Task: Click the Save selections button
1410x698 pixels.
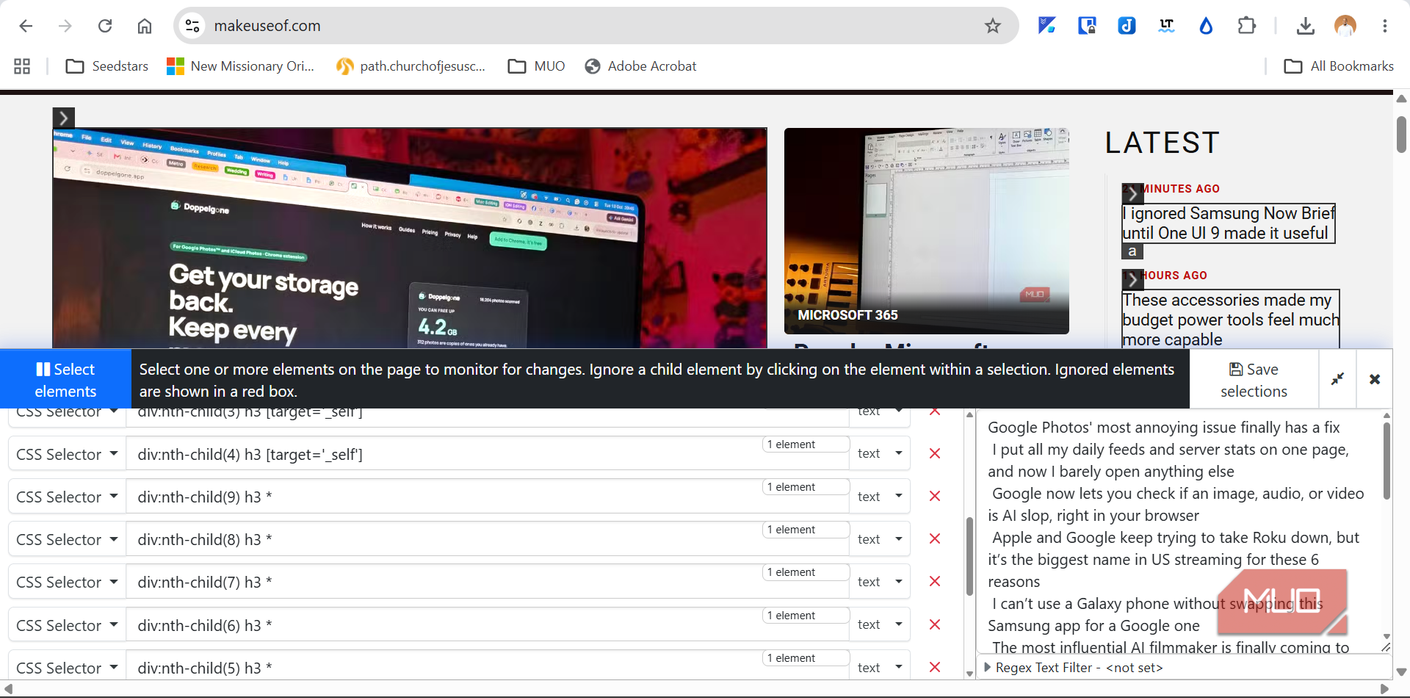Action: click(x=1254, y=380)
